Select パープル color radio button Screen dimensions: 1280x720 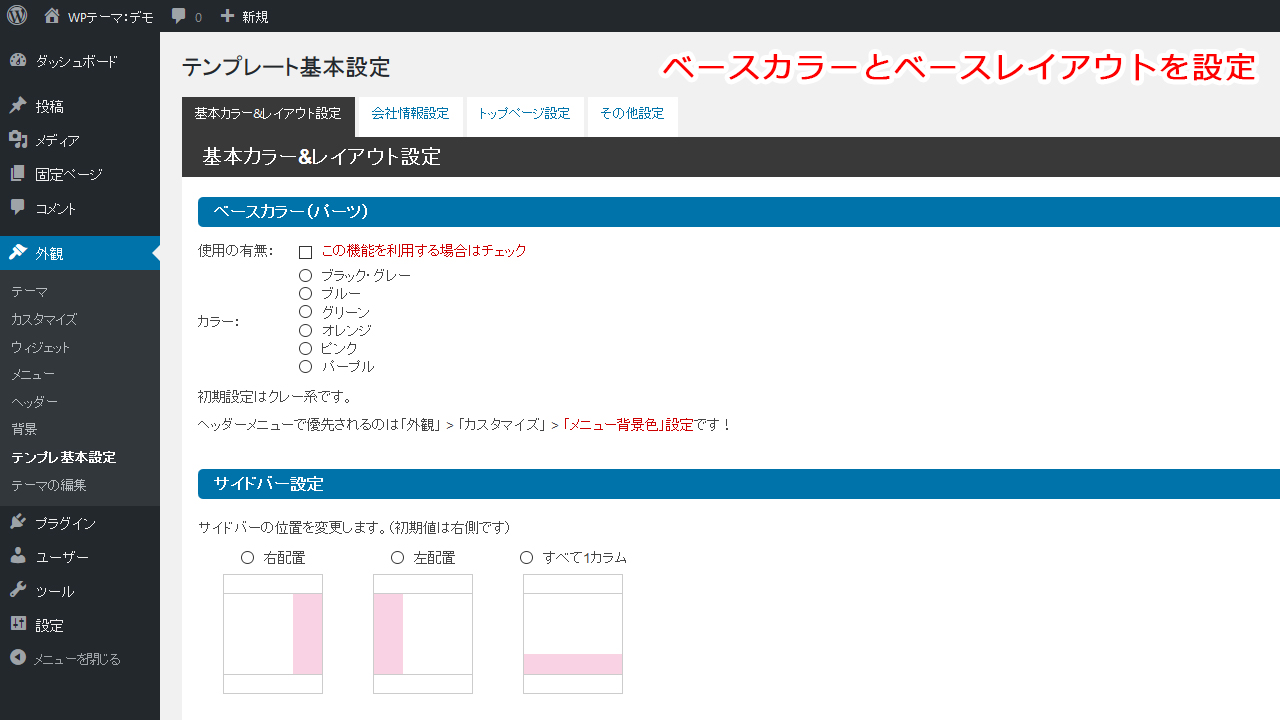[x=306, y=367]
